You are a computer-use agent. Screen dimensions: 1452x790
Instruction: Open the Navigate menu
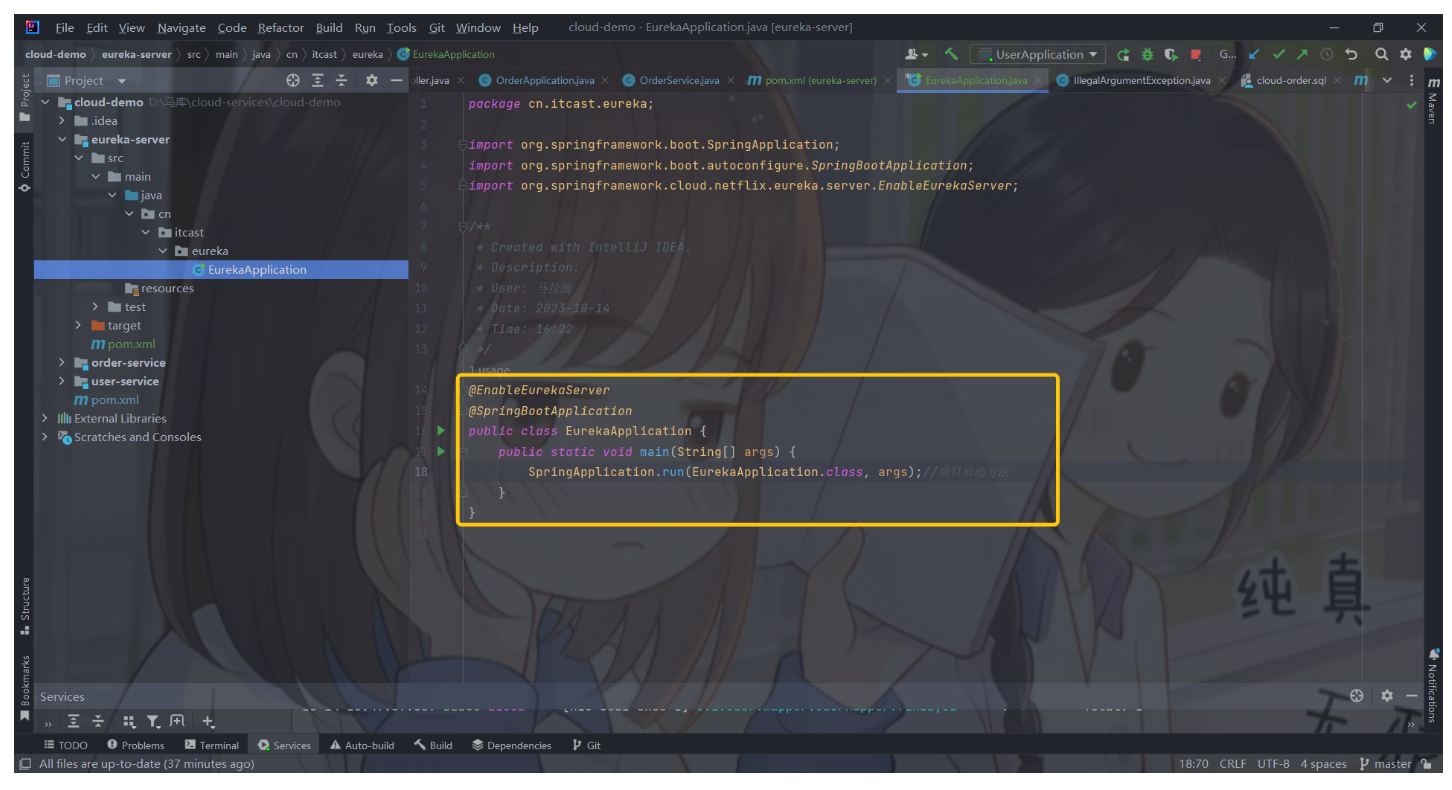[181, 27]
